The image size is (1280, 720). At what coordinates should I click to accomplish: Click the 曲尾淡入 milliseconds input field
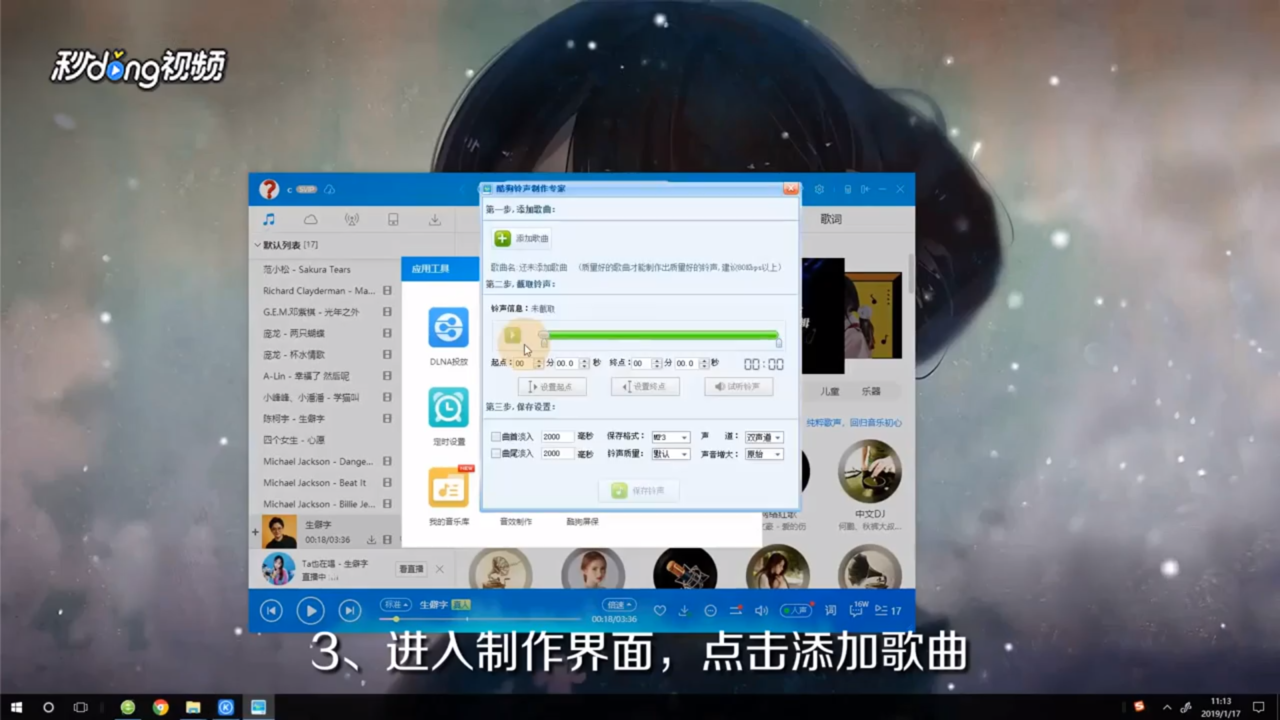[x=557, y=453]
